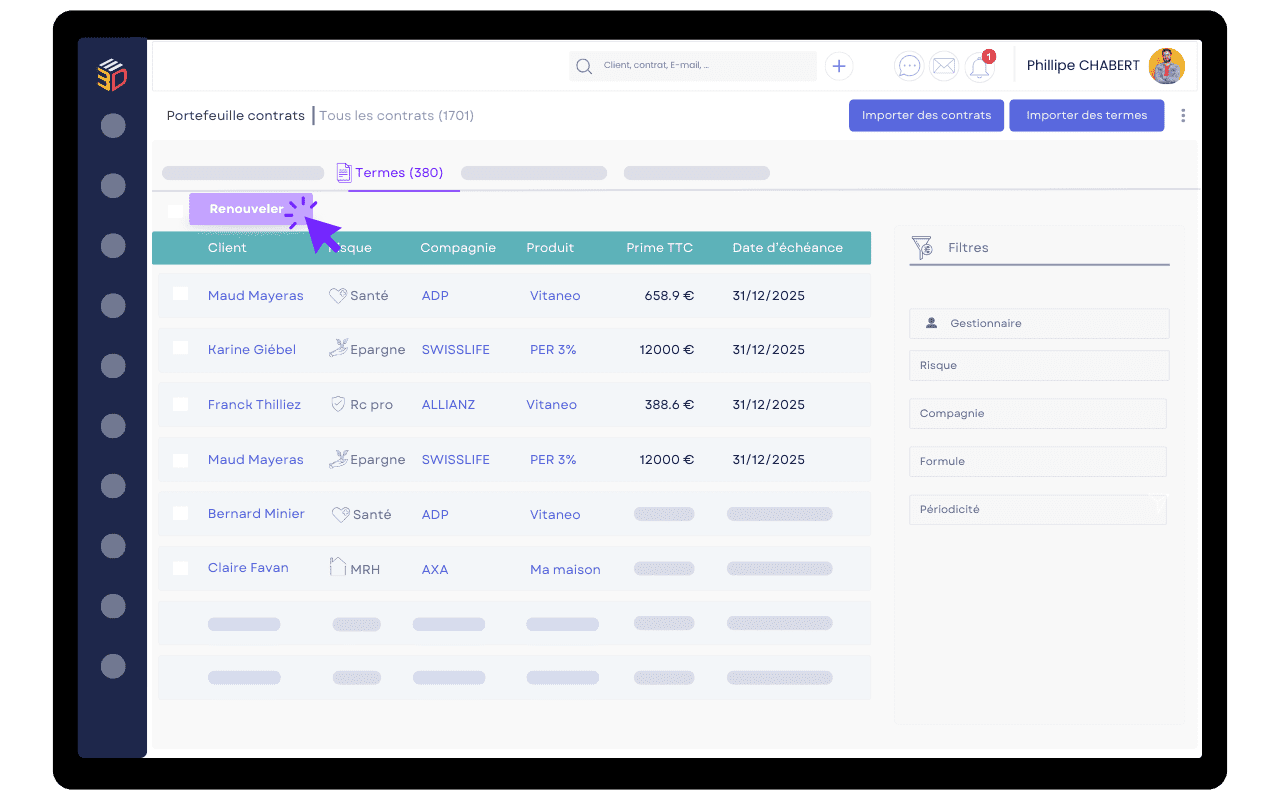This screenshot has height=800, width=1280.
Task: Click the Importer des contrats button
Action: (926, 115)
